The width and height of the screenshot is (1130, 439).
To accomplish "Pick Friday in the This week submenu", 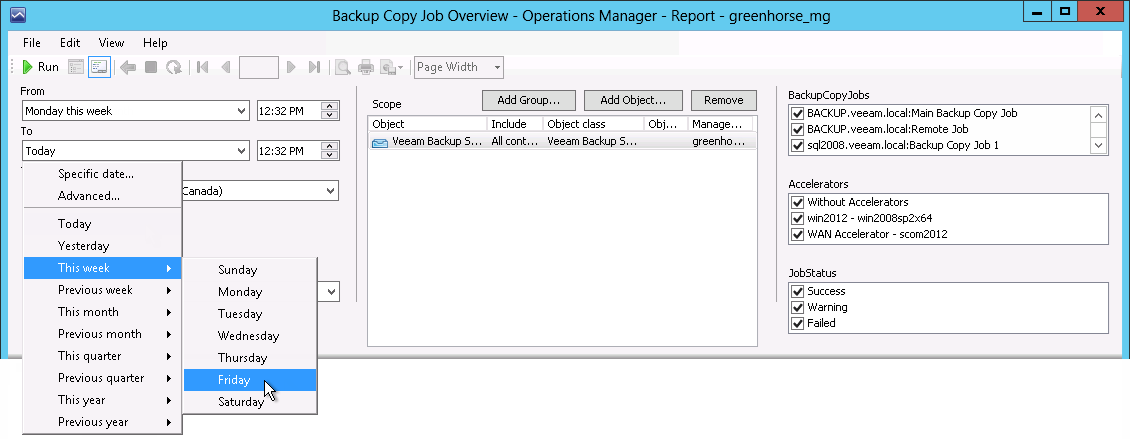I will click(250, 380).
